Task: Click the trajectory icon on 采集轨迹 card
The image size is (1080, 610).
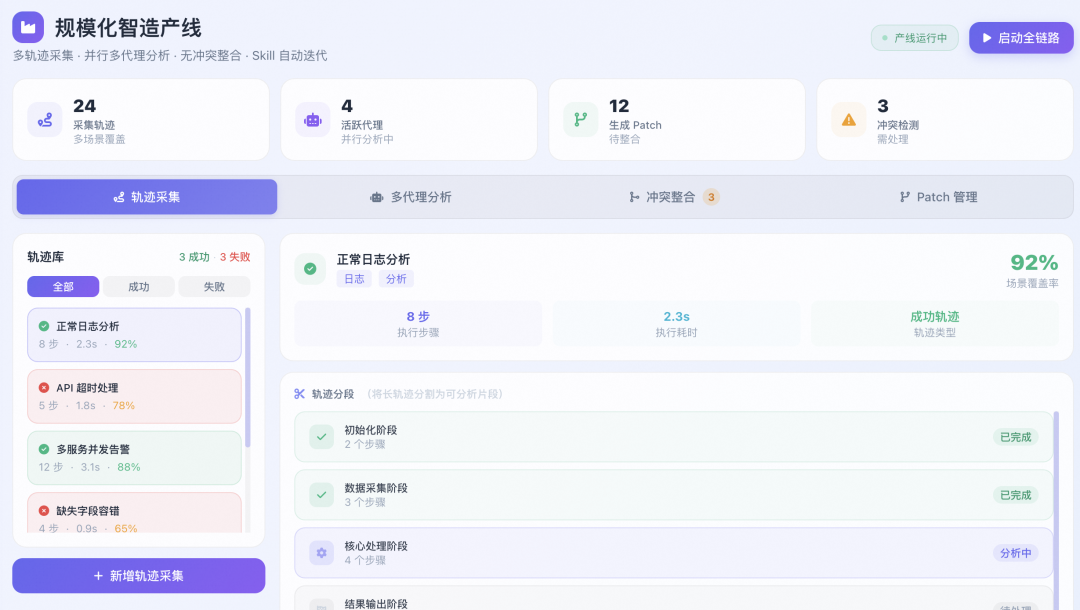Action: point(45,120)
